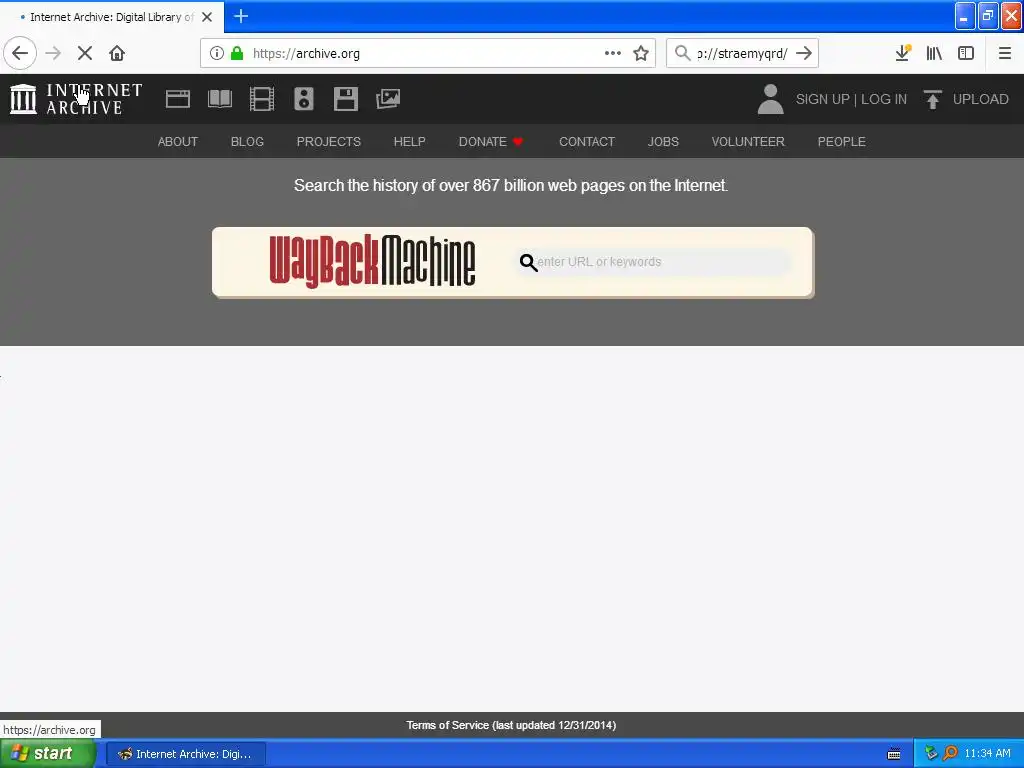Click the orange magnifier tray icon
1024x768 pixels.
[x=950, y=754]
